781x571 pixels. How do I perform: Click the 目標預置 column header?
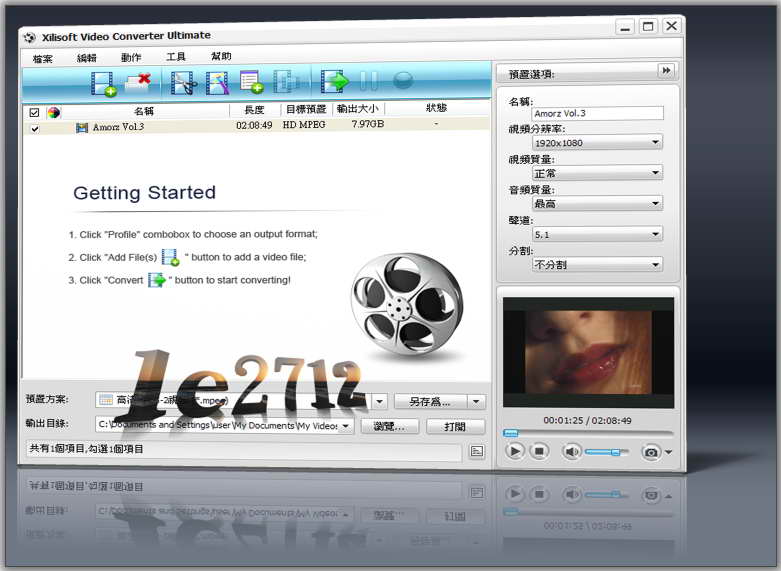point(306,109)
